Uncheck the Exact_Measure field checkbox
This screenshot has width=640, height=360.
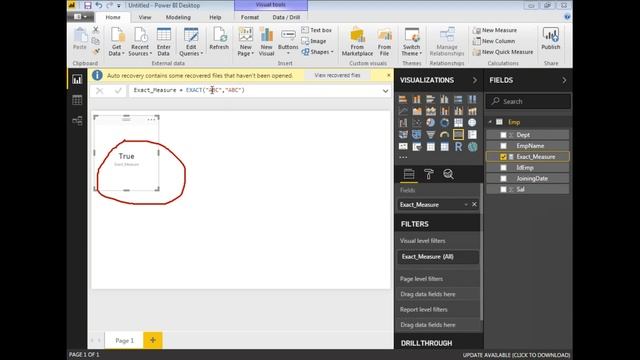click(503, 157)
